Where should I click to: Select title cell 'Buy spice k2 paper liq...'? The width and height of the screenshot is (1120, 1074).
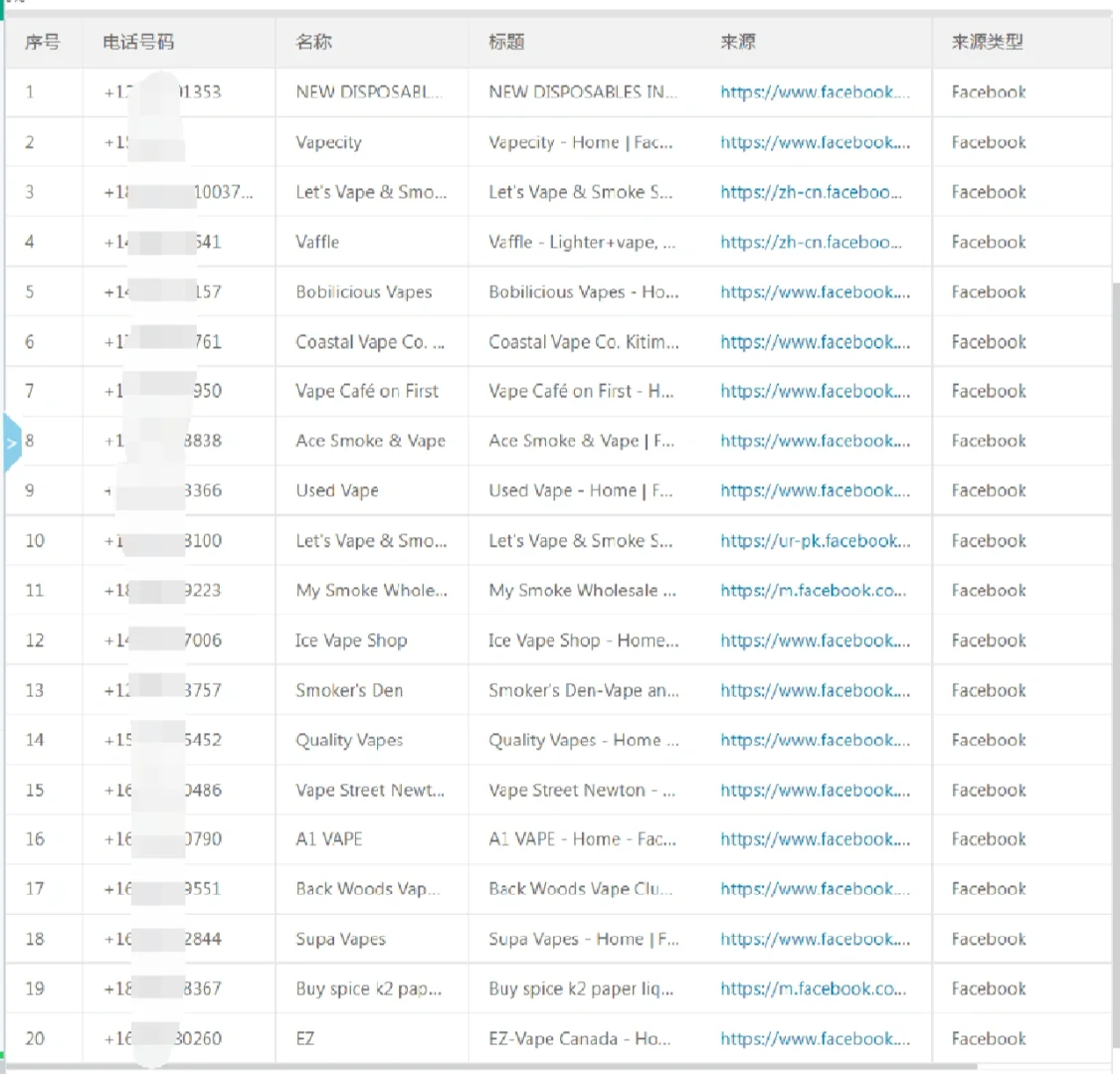[581, 989]
